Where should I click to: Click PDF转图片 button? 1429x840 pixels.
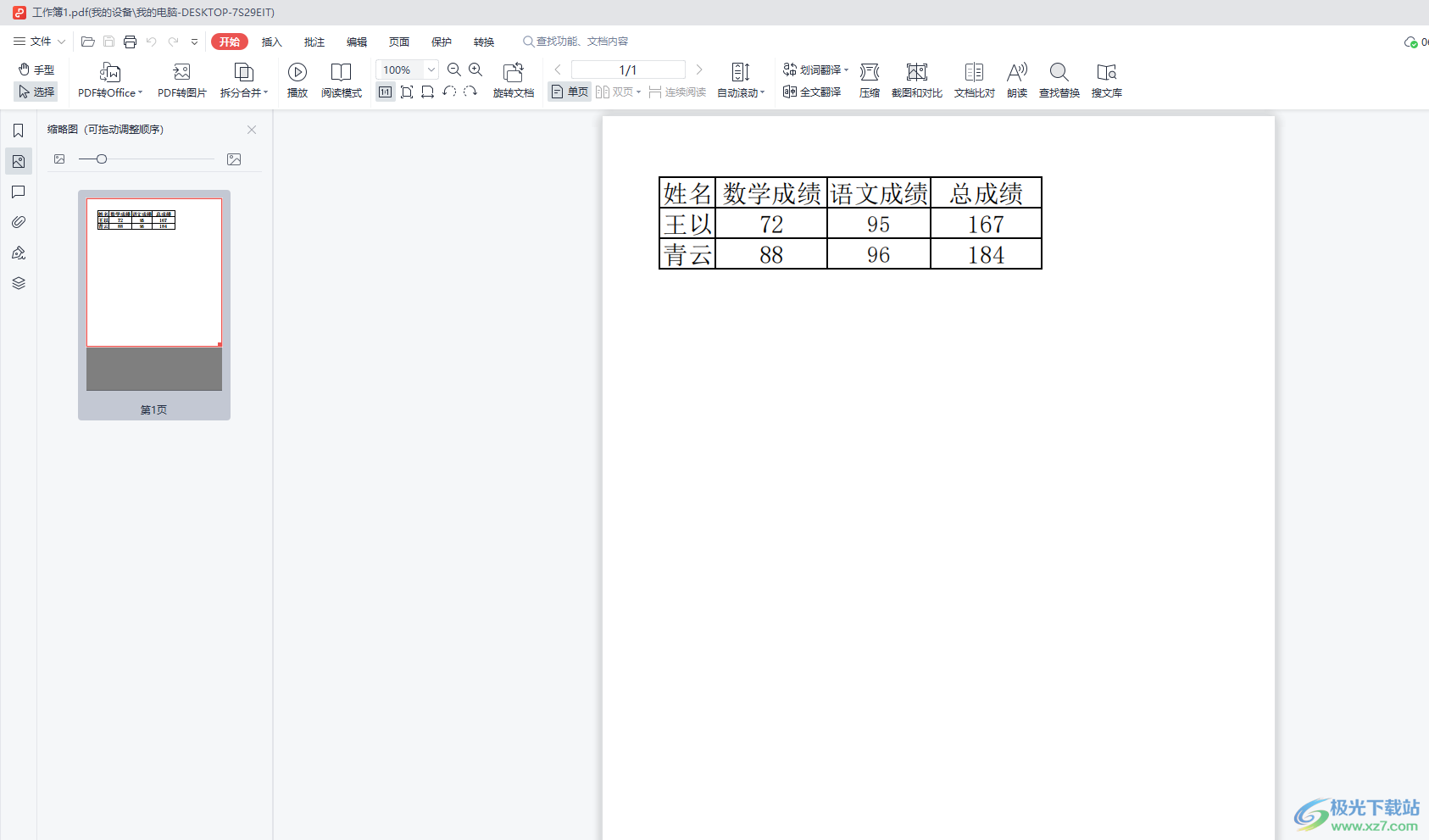tap(181, 81)
